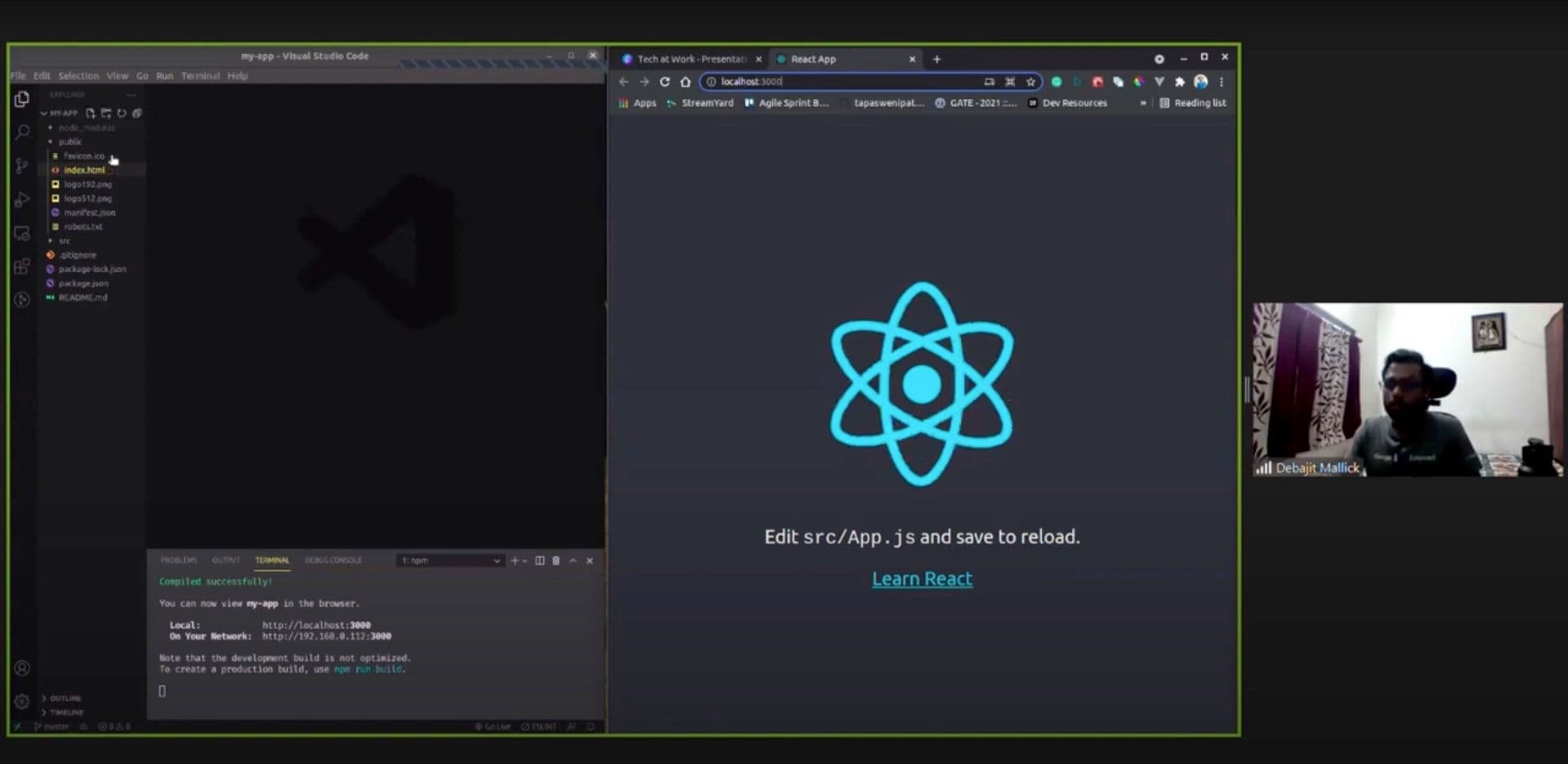Switch to the Tech at Work Chrome tab

pos(691,59)
